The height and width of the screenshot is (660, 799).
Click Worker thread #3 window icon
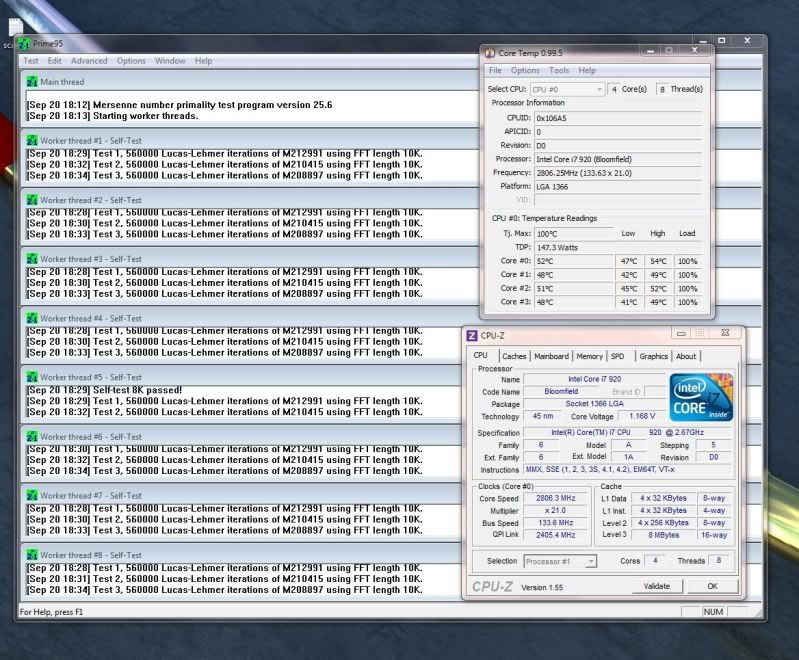(32, 259)
